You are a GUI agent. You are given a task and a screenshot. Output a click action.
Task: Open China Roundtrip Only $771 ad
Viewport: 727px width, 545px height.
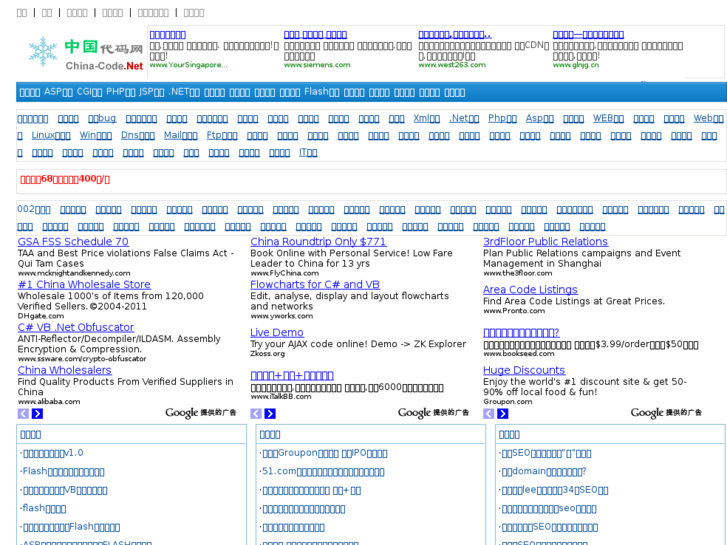318,242
